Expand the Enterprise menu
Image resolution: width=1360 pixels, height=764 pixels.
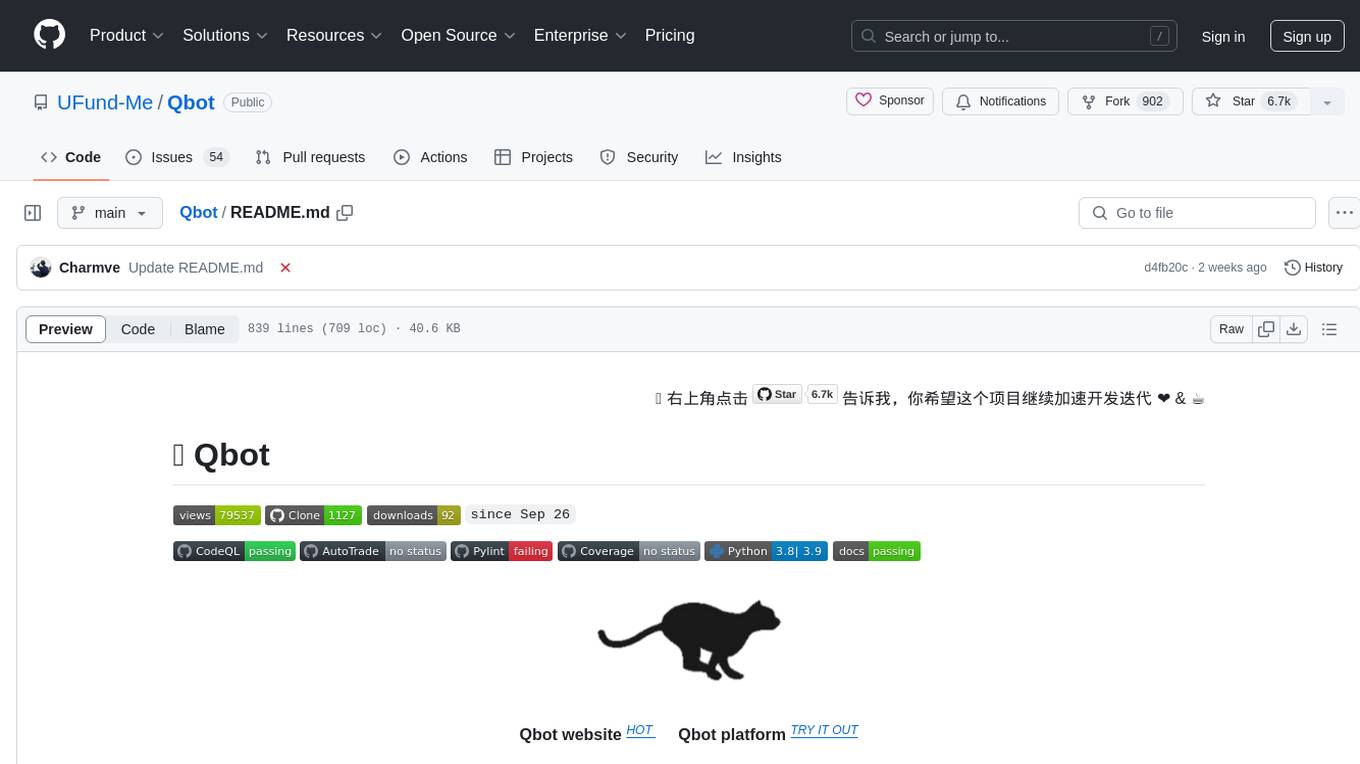pos(580,35)
